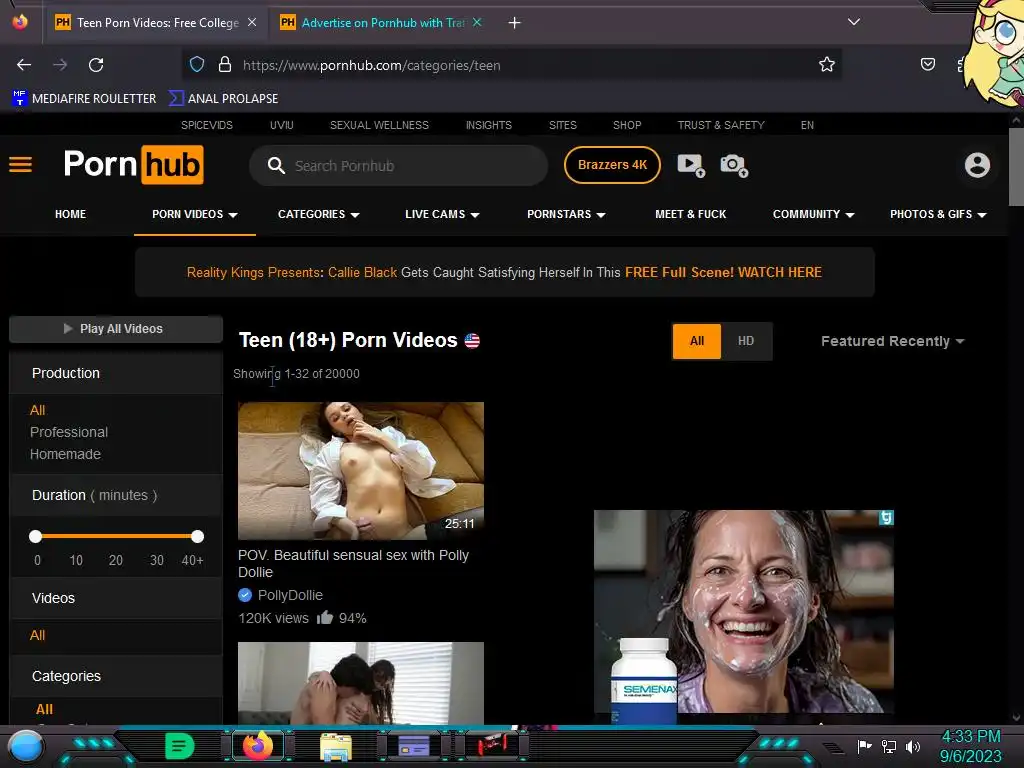Viewport: 1024px width, 768px height.
Task: Click the magnifier search icon
Action: point(276,166)
